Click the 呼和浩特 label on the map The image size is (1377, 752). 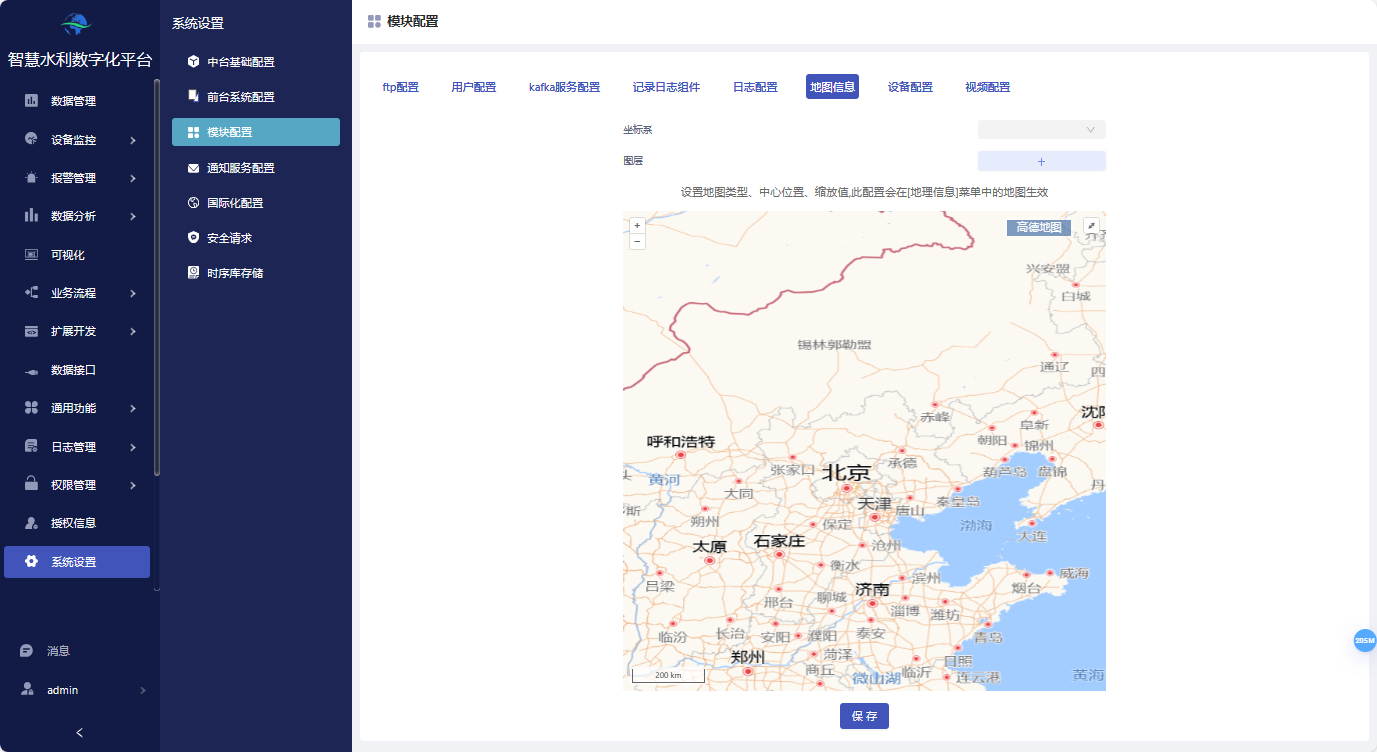(x=681, y=441)
